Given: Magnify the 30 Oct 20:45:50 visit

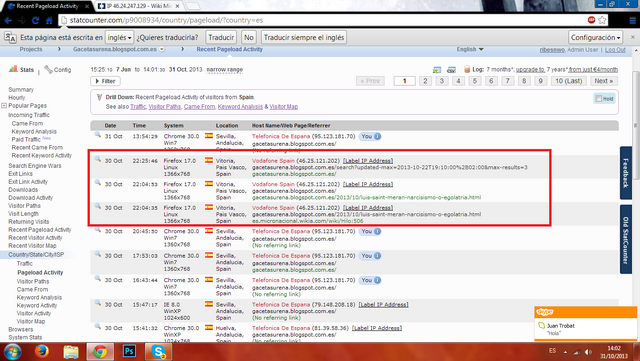Looking at the screenshot, I should coord(98,230).
